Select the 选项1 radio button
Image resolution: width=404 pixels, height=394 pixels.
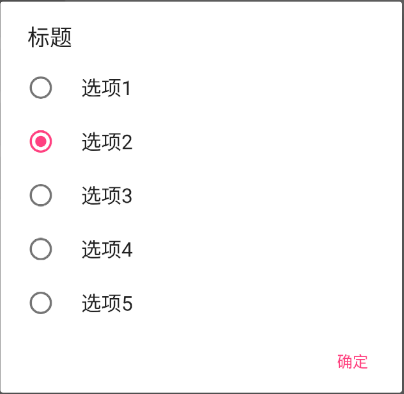41,88
